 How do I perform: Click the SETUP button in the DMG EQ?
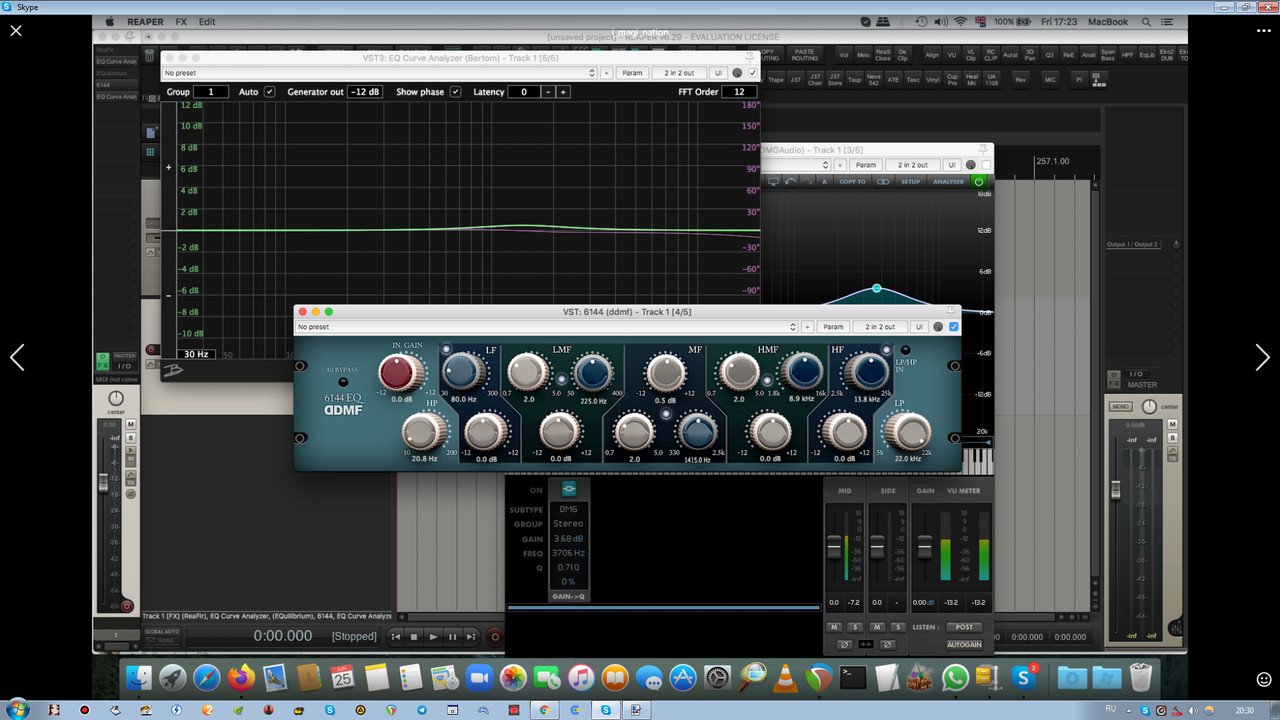click(x=911, y=182)
